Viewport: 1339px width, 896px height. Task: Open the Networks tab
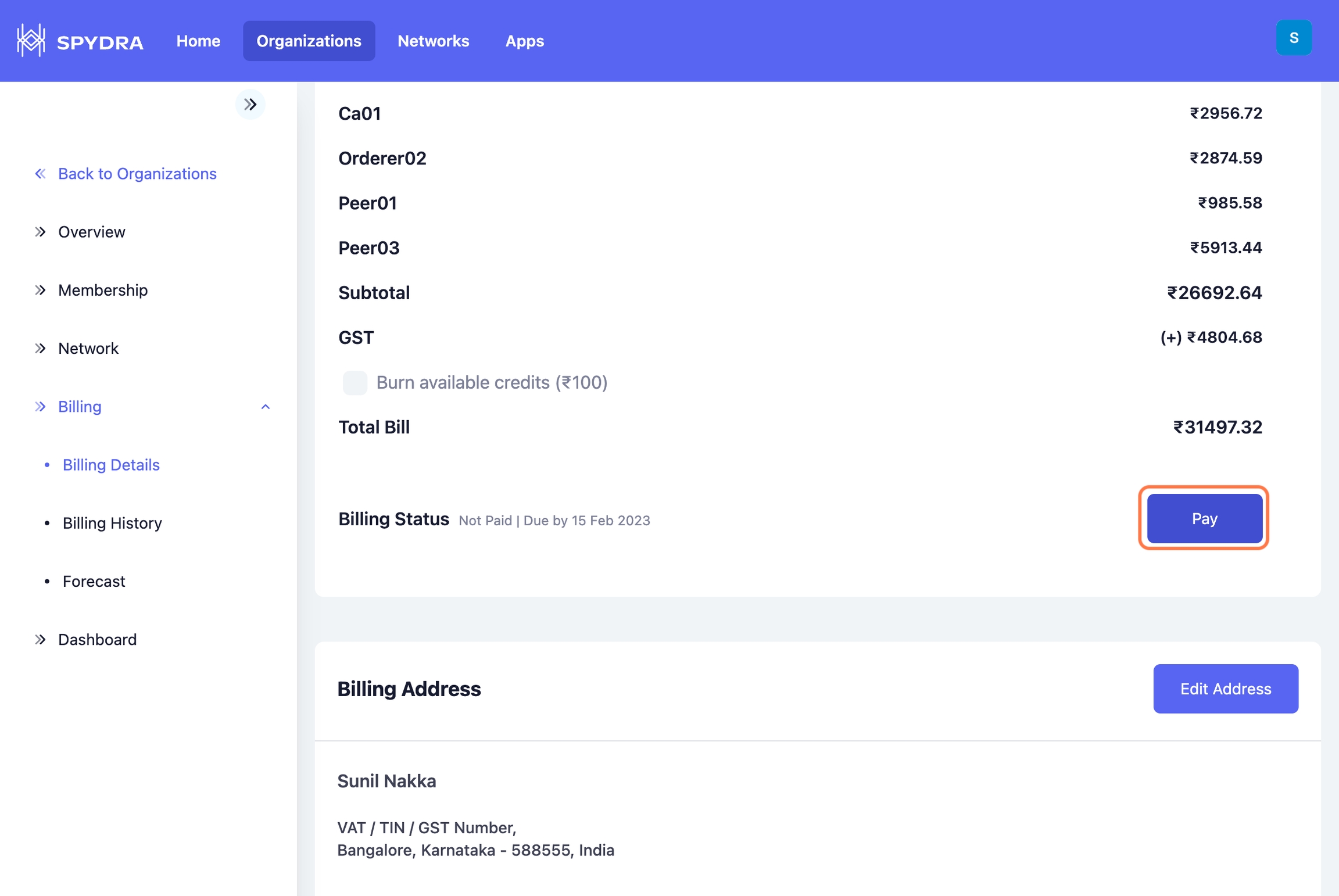tap(433, 41)
